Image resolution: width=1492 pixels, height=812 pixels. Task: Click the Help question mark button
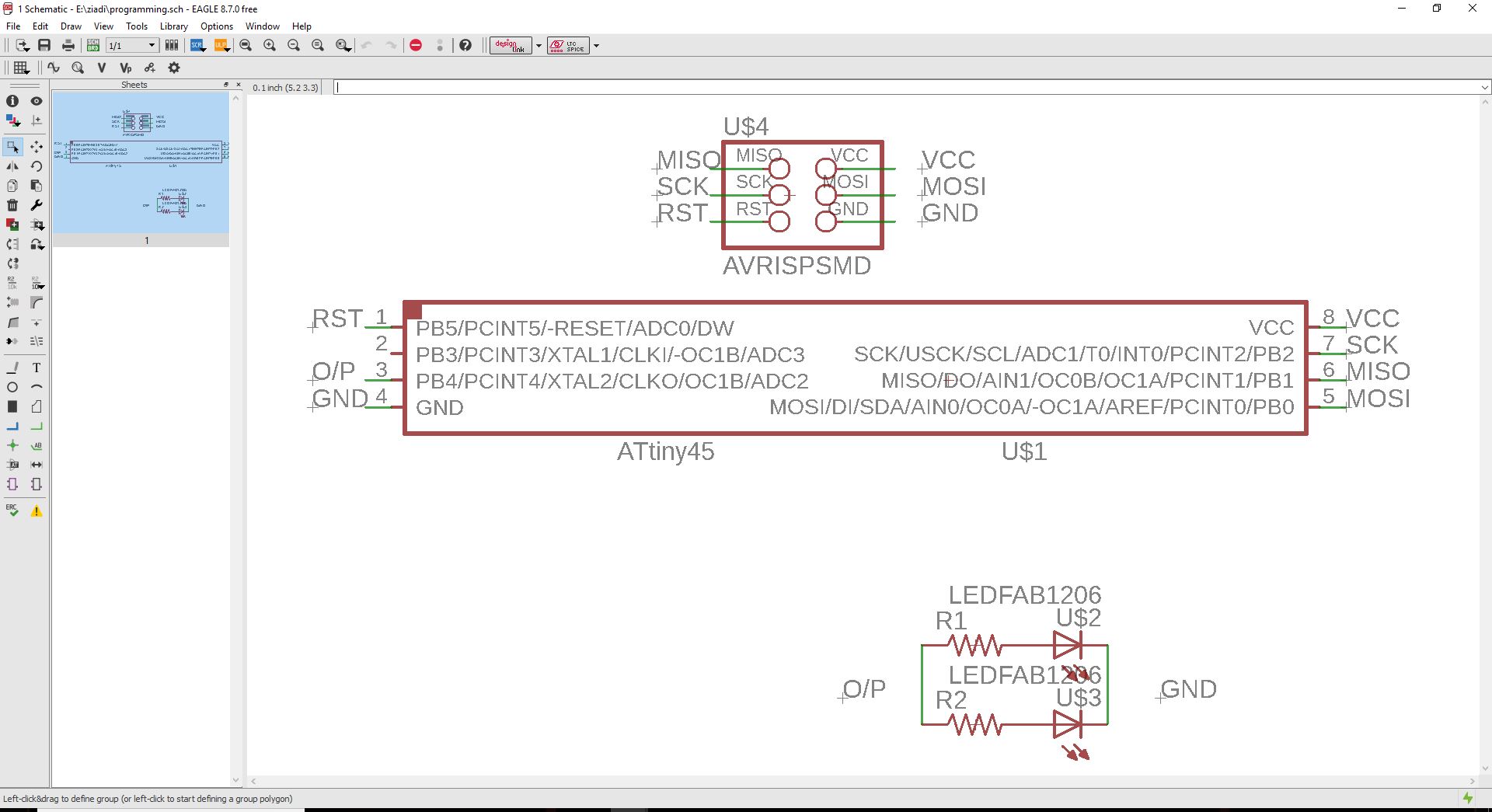(x=465, y=45)
